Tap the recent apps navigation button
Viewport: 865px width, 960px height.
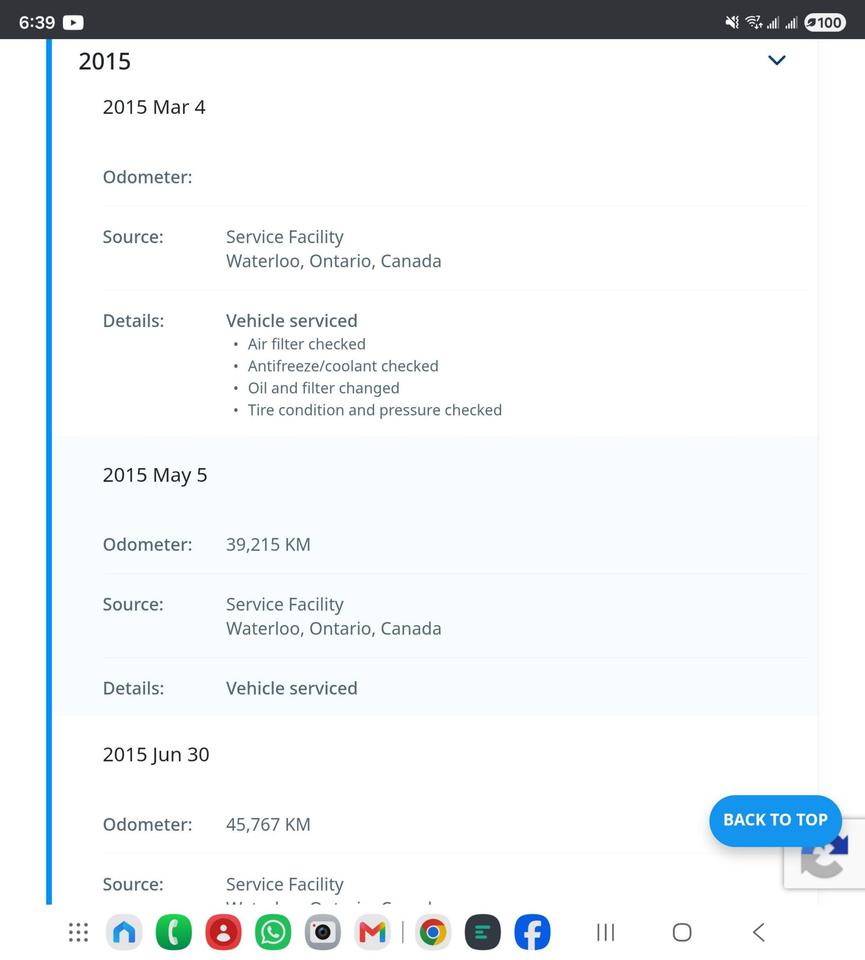[x=605, y=932]
